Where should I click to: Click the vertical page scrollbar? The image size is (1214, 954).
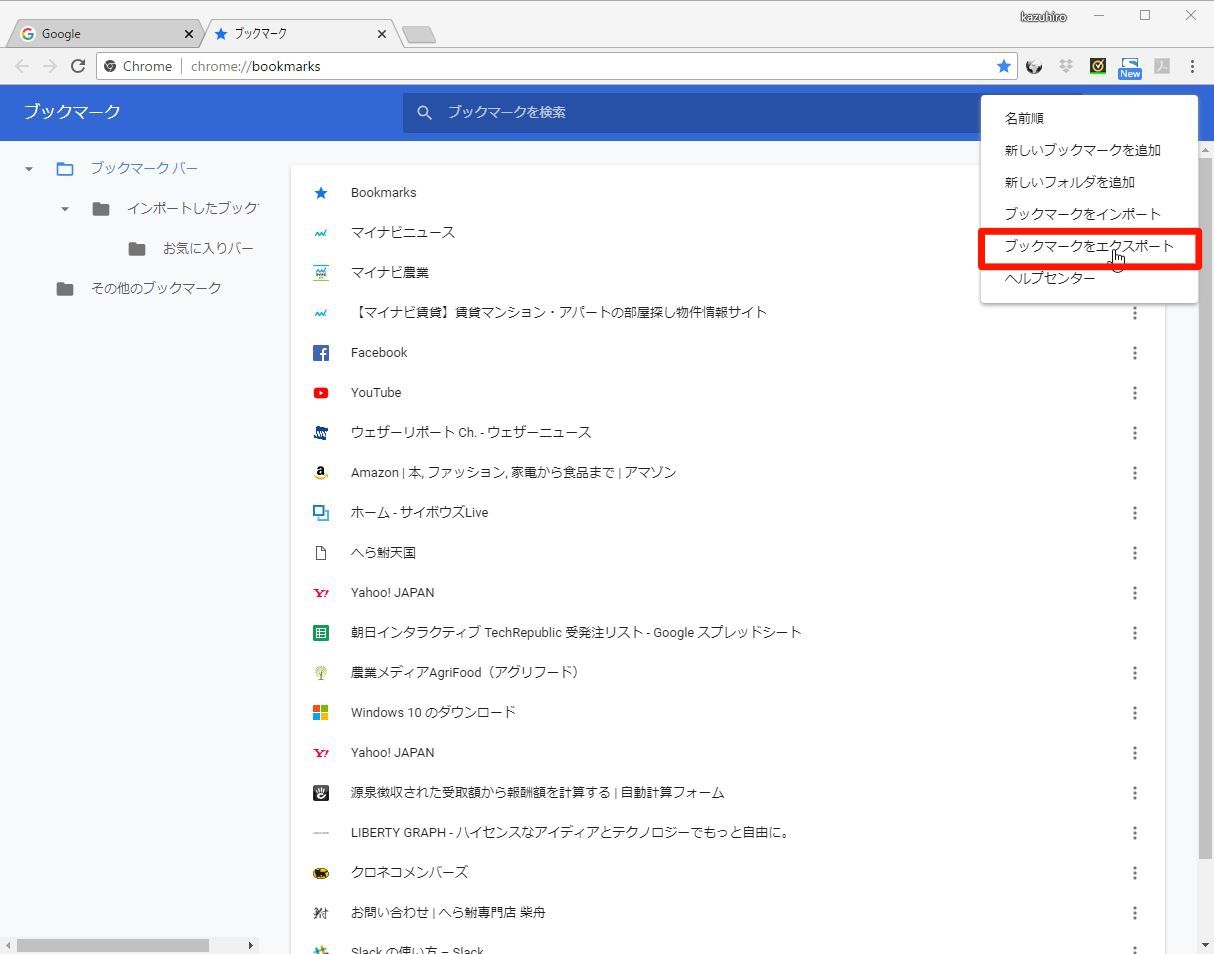pyautogui.click(x=1205, y=507)
